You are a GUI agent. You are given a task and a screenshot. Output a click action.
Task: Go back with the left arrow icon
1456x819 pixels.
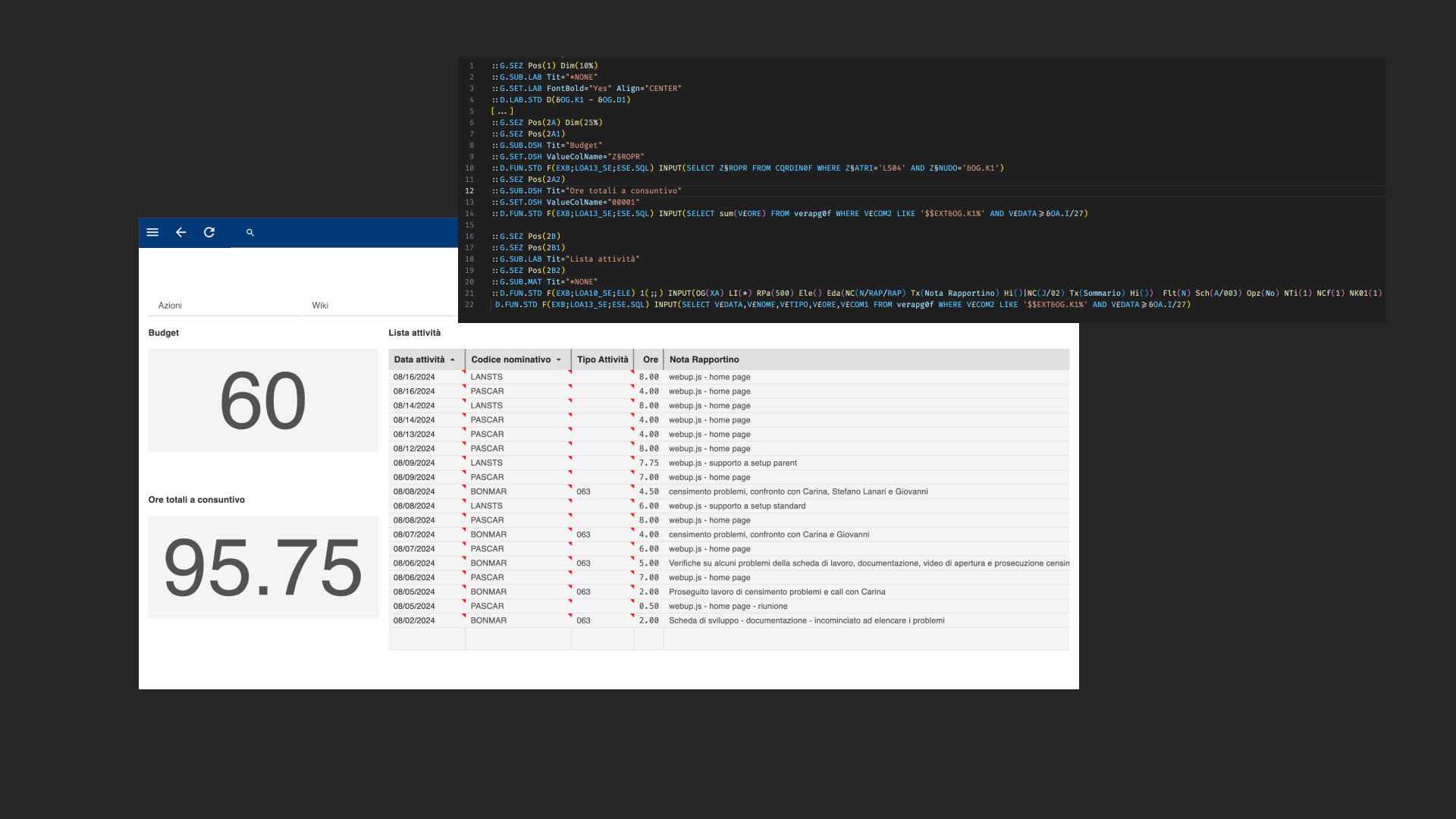point(180,233)
